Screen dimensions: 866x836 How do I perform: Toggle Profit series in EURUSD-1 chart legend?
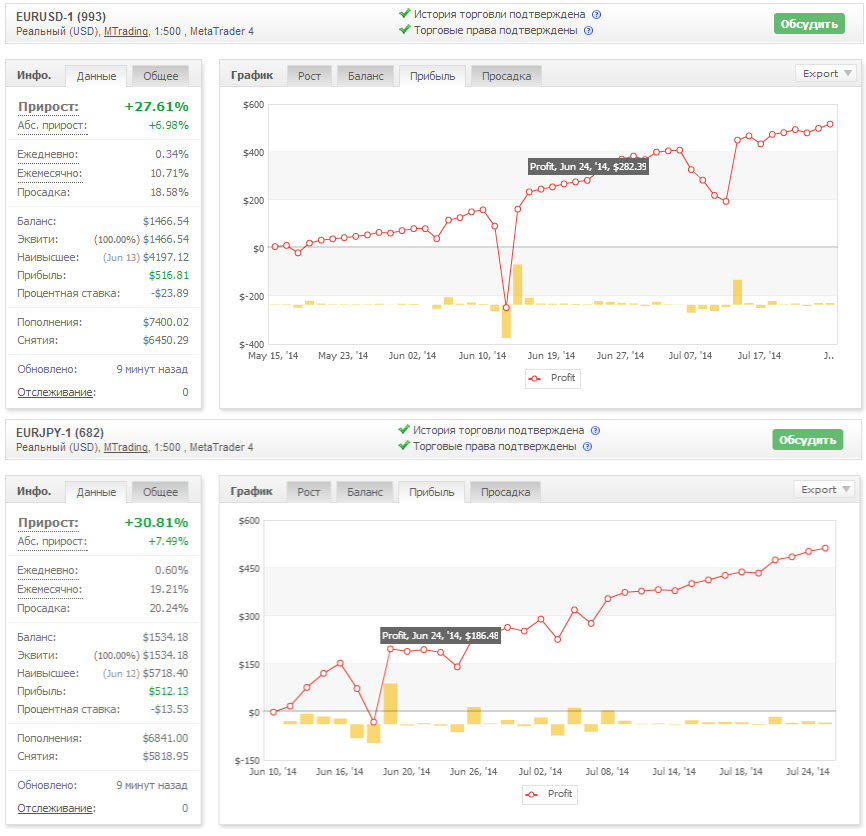pos(552,378)
